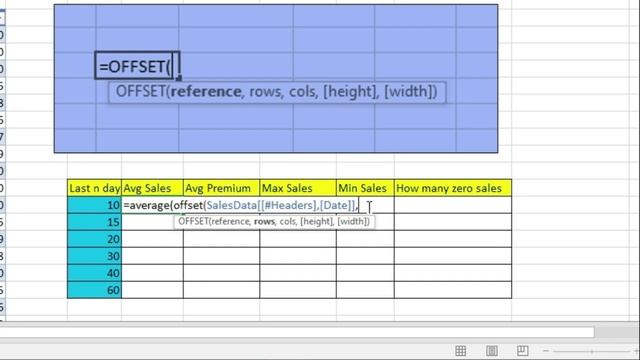Select the Max Sales cell for row 20

tap(298, 239)
